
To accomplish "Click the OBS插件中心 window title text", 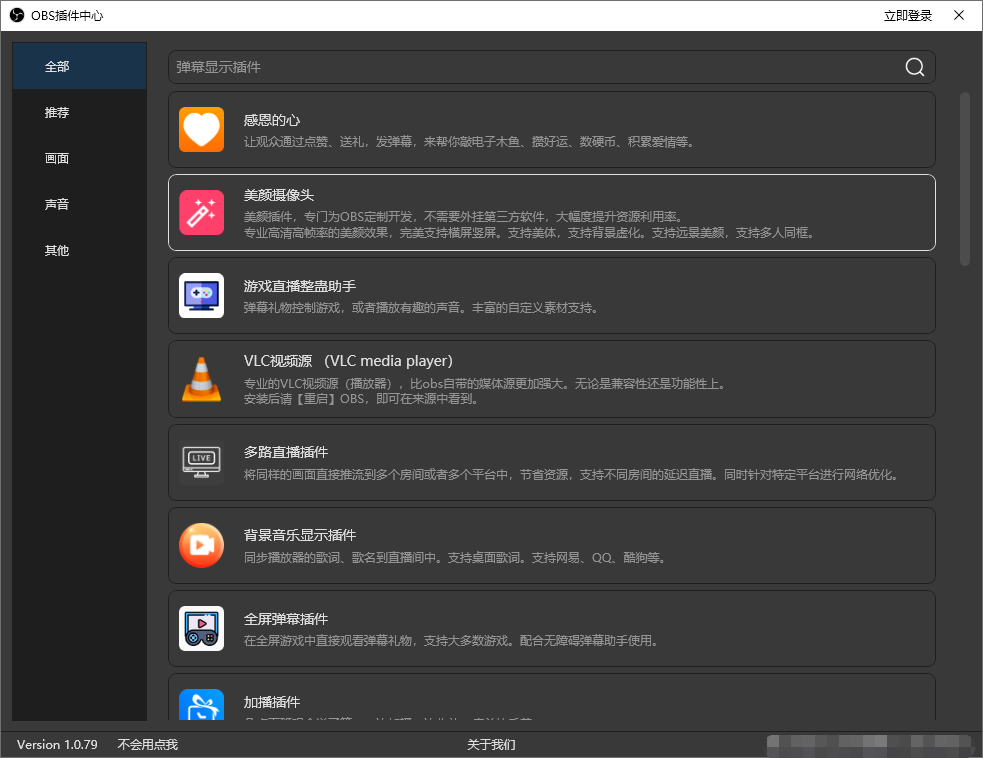I will click(x=67, y=16).
